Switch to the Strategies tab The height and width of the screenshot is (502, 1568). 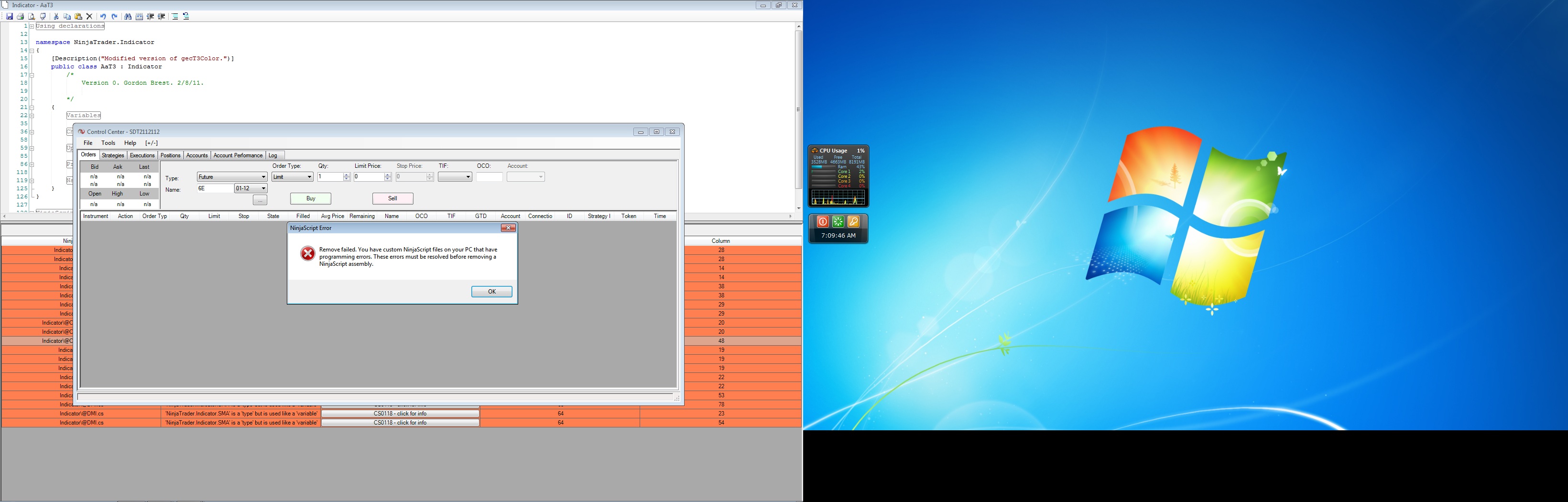click(x=113, y=155)
